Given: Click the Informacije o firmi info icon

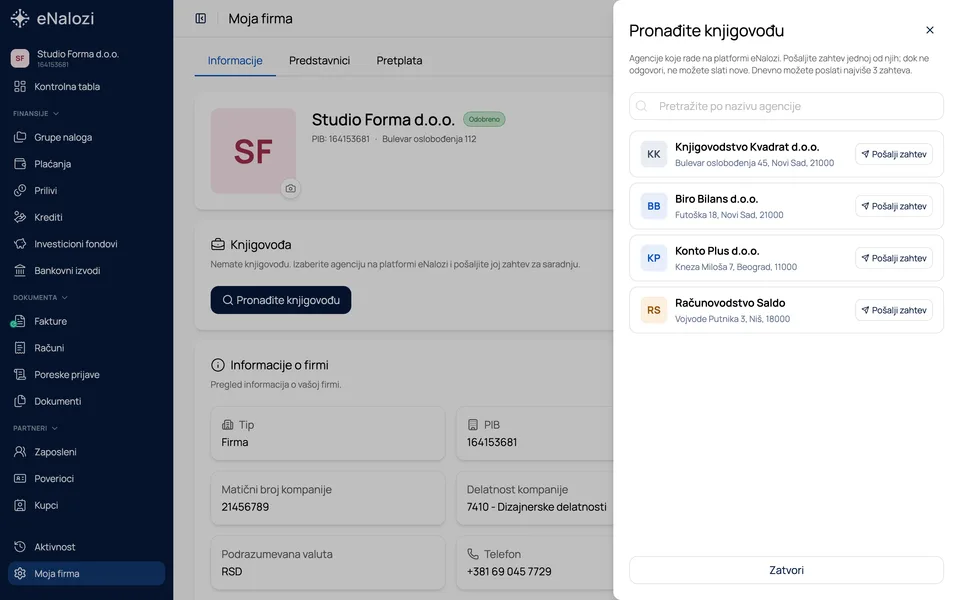Looking at the screenshot, I should tap(218, 366).
